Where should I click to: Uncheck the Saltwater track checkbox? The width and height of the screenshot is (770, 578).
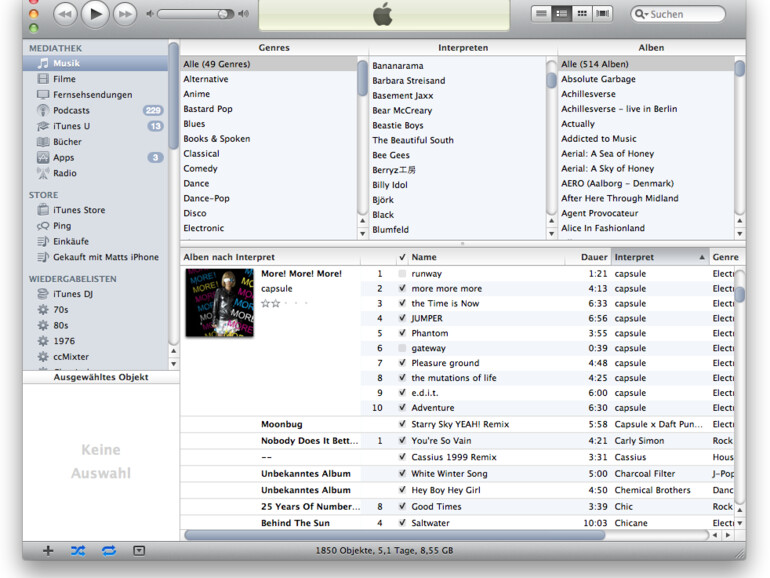(x=402, y=523)
